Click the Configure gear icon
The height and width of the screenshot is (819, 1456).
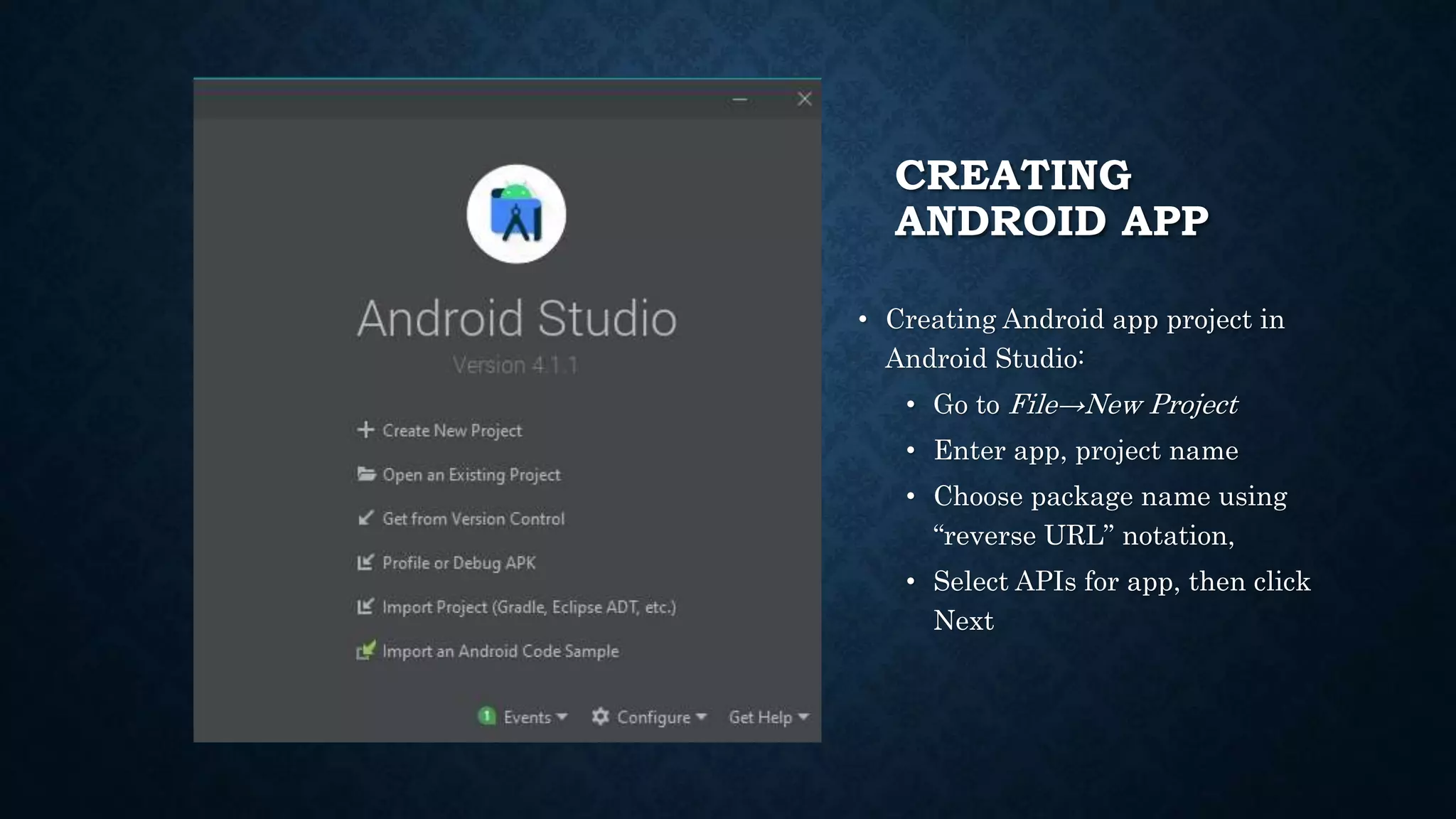[x=600, y=716]
